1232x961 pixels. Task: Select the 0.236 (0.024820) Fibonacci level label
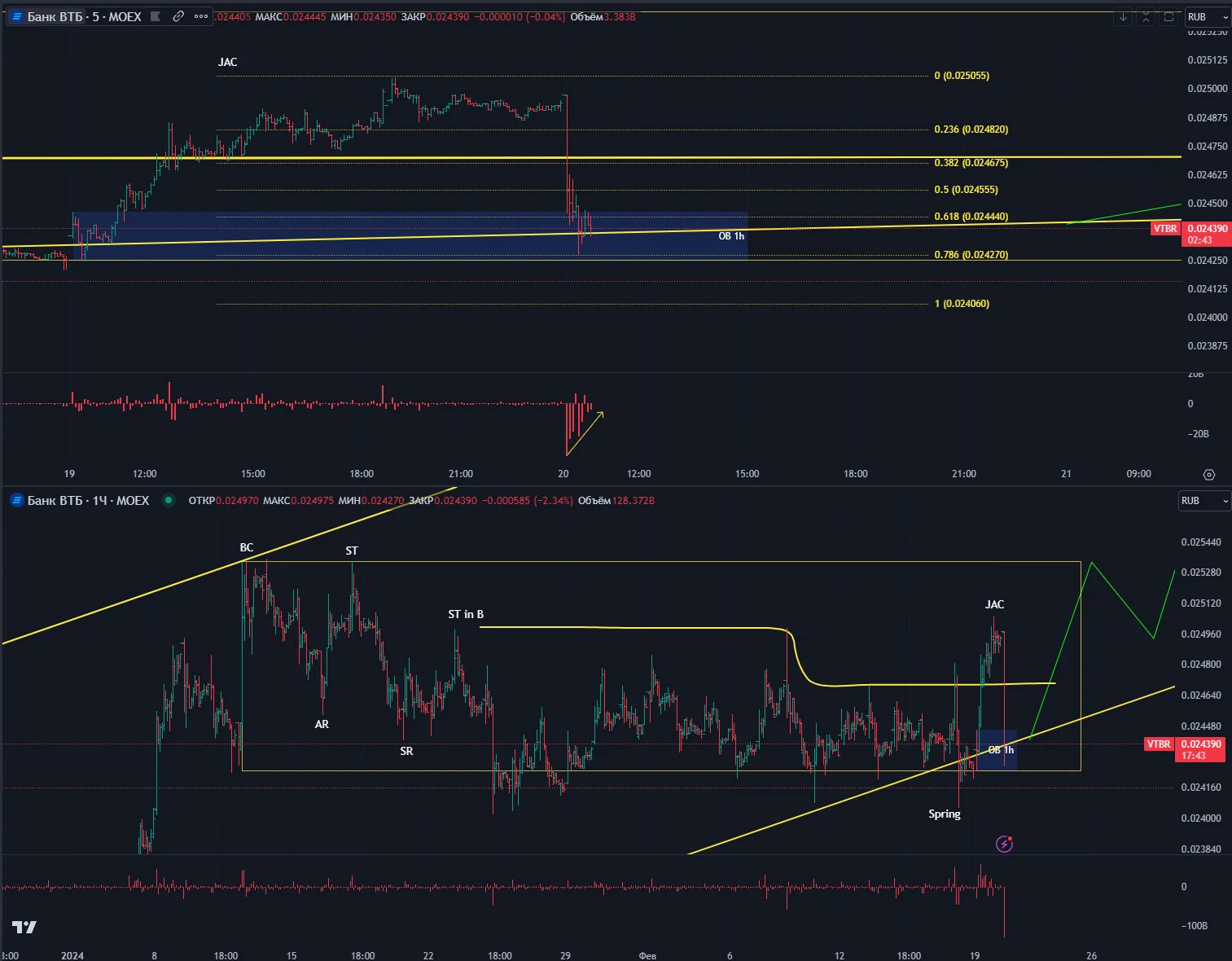click(x=971, y=129)
